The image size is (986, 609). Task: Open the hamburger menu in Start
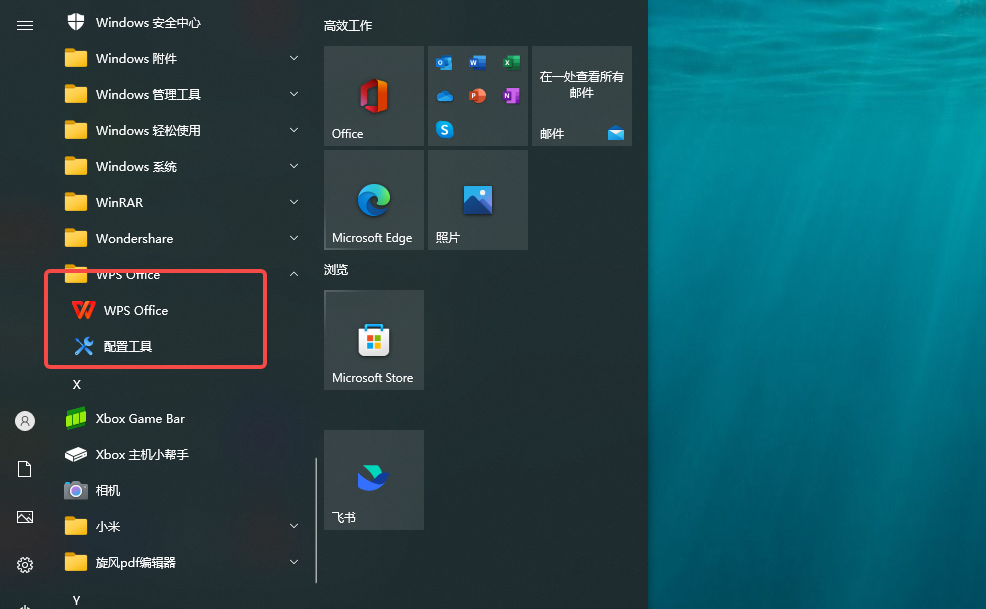pos(25,25)
